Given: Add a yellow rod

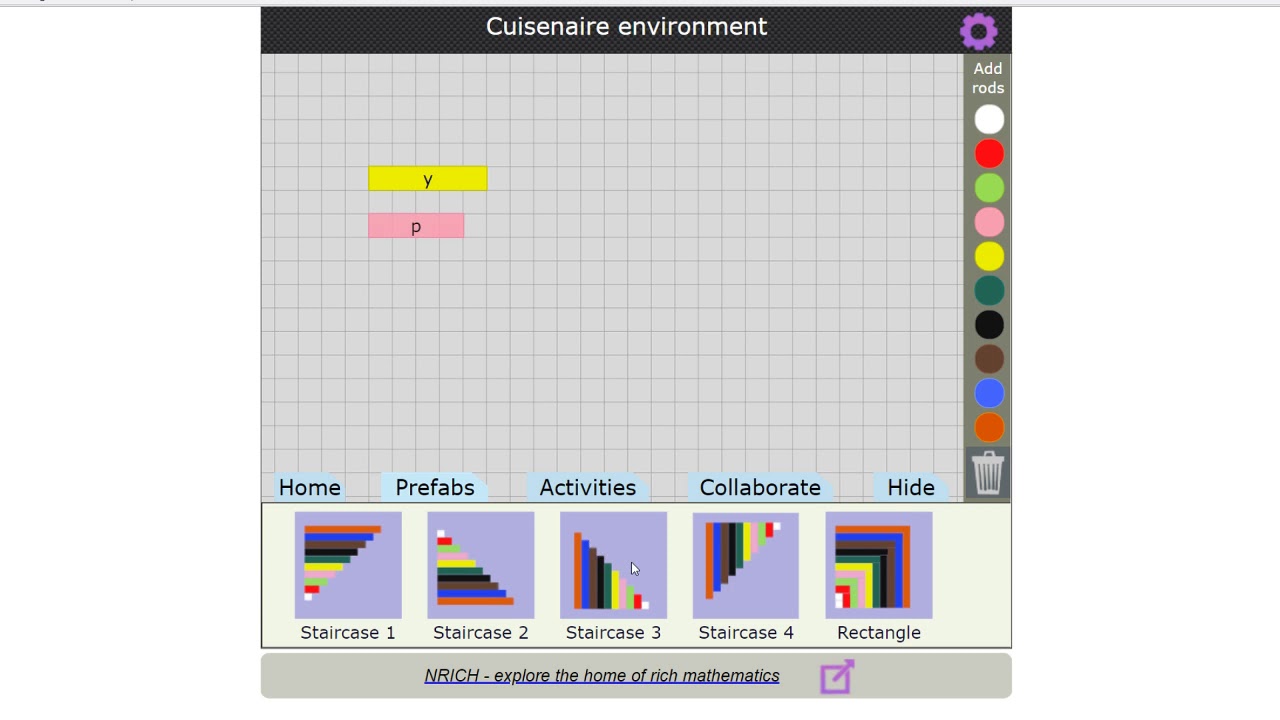Looking at the screenshot, I should point(989,257).
